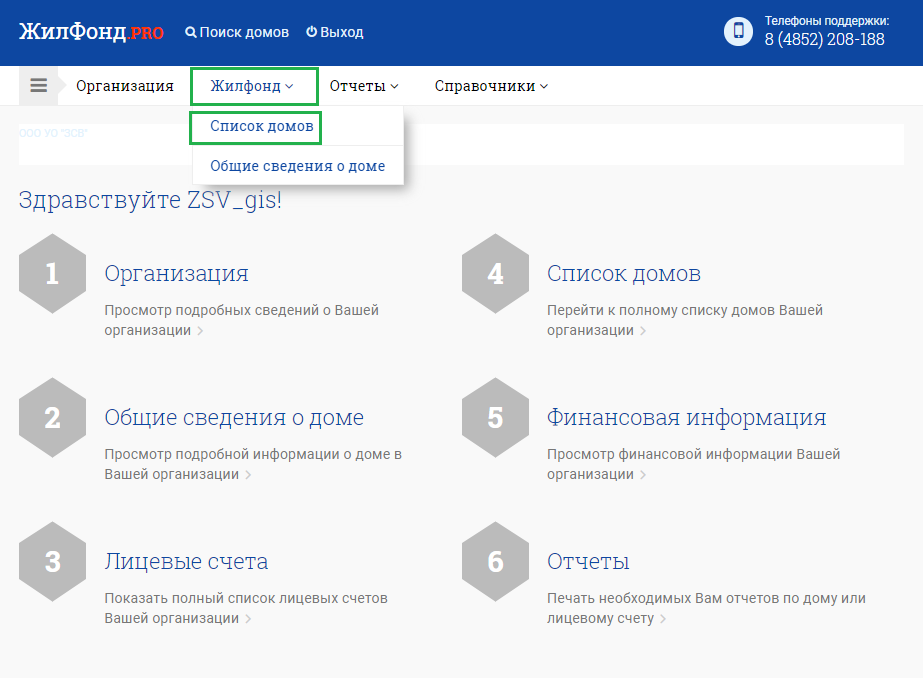Viewport: 923px width, 678px height.
Task: Collapse the Жилфонд dropdown menu
Action: click(252, 86)
